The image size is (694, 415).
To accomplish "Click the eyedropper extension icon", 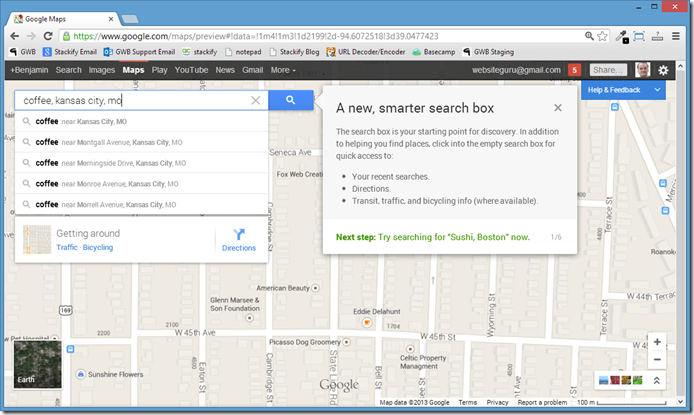I will coord(622,37).
